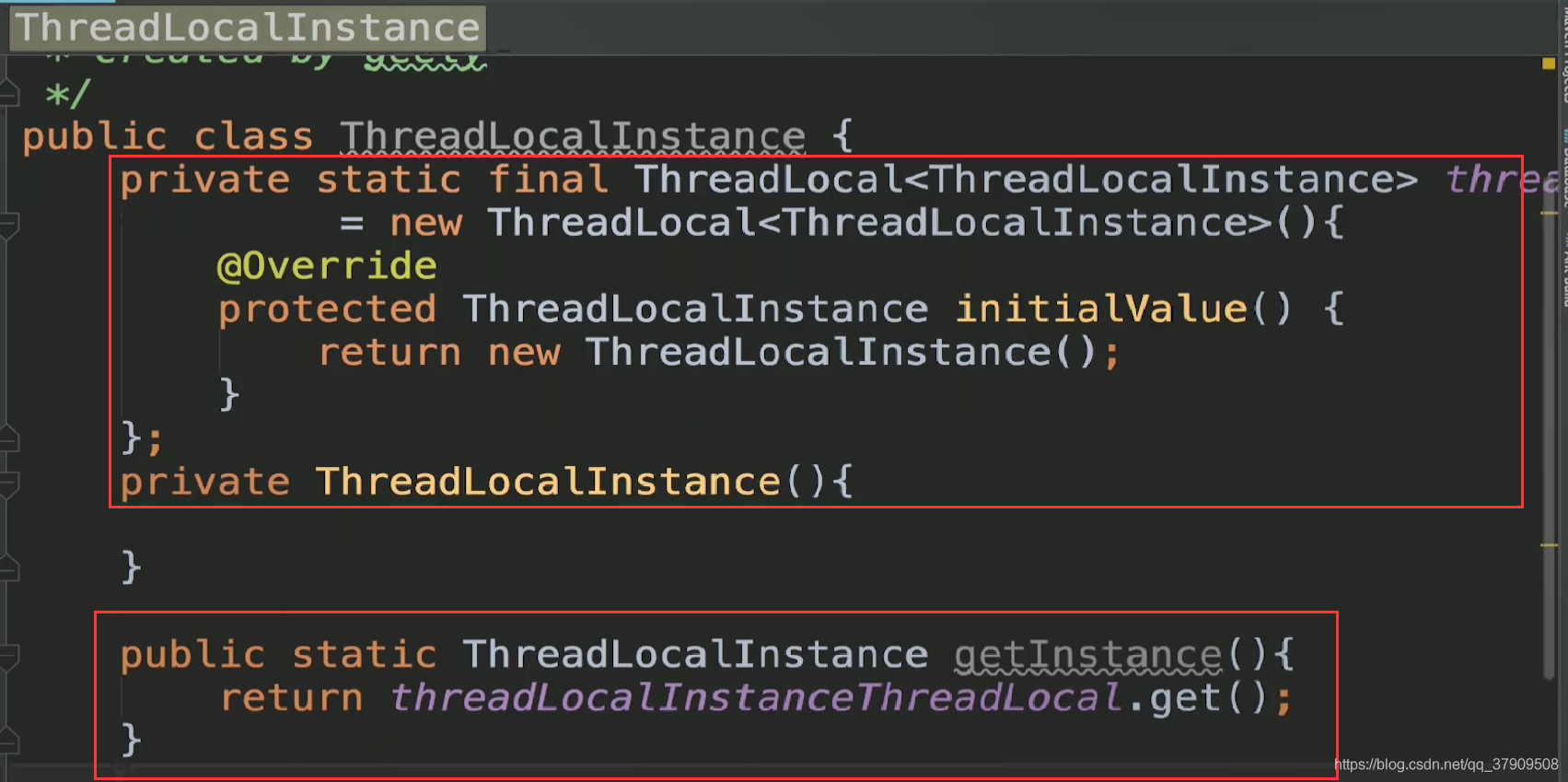Click the 'protected' keyword

pos(327,309)
